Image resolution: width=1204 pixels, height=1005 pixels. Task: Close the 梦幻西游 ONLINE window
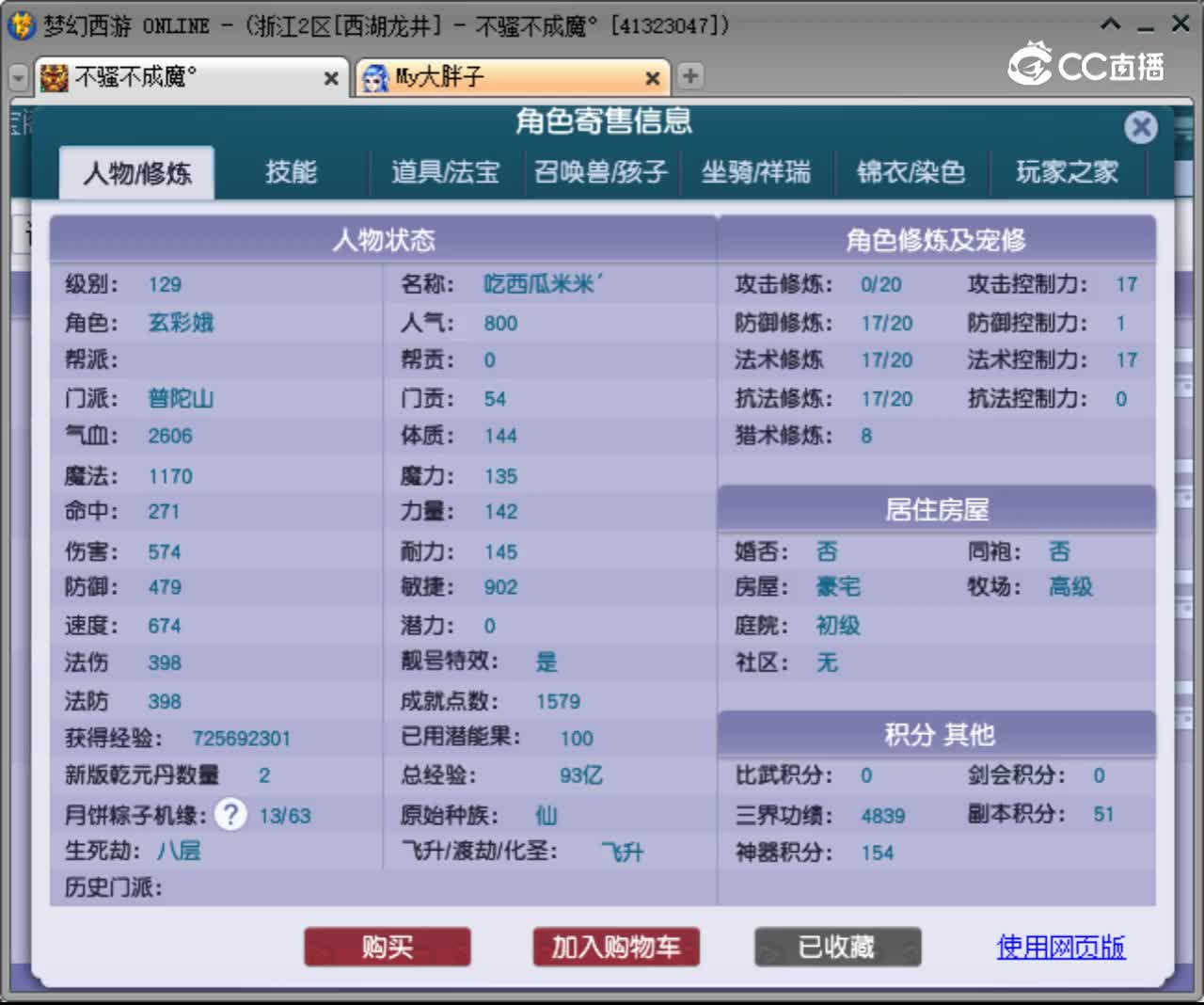[1180, 24]
